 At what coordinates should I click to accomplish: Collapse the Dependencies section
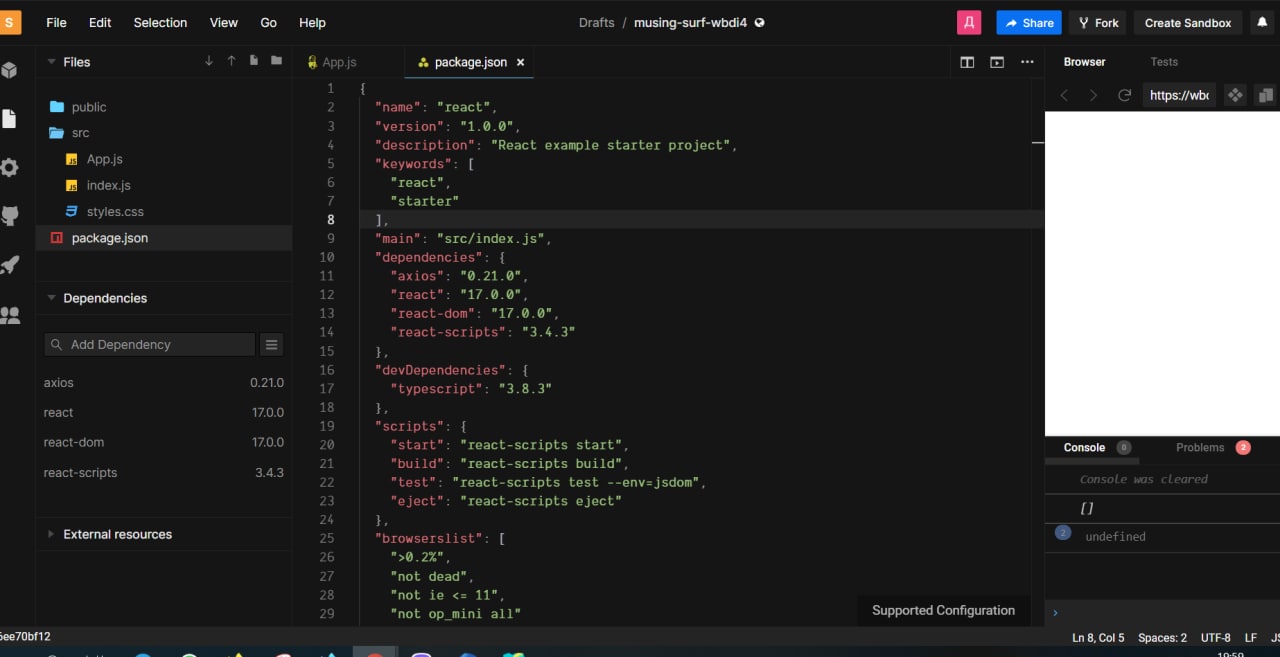pos(104,298)
